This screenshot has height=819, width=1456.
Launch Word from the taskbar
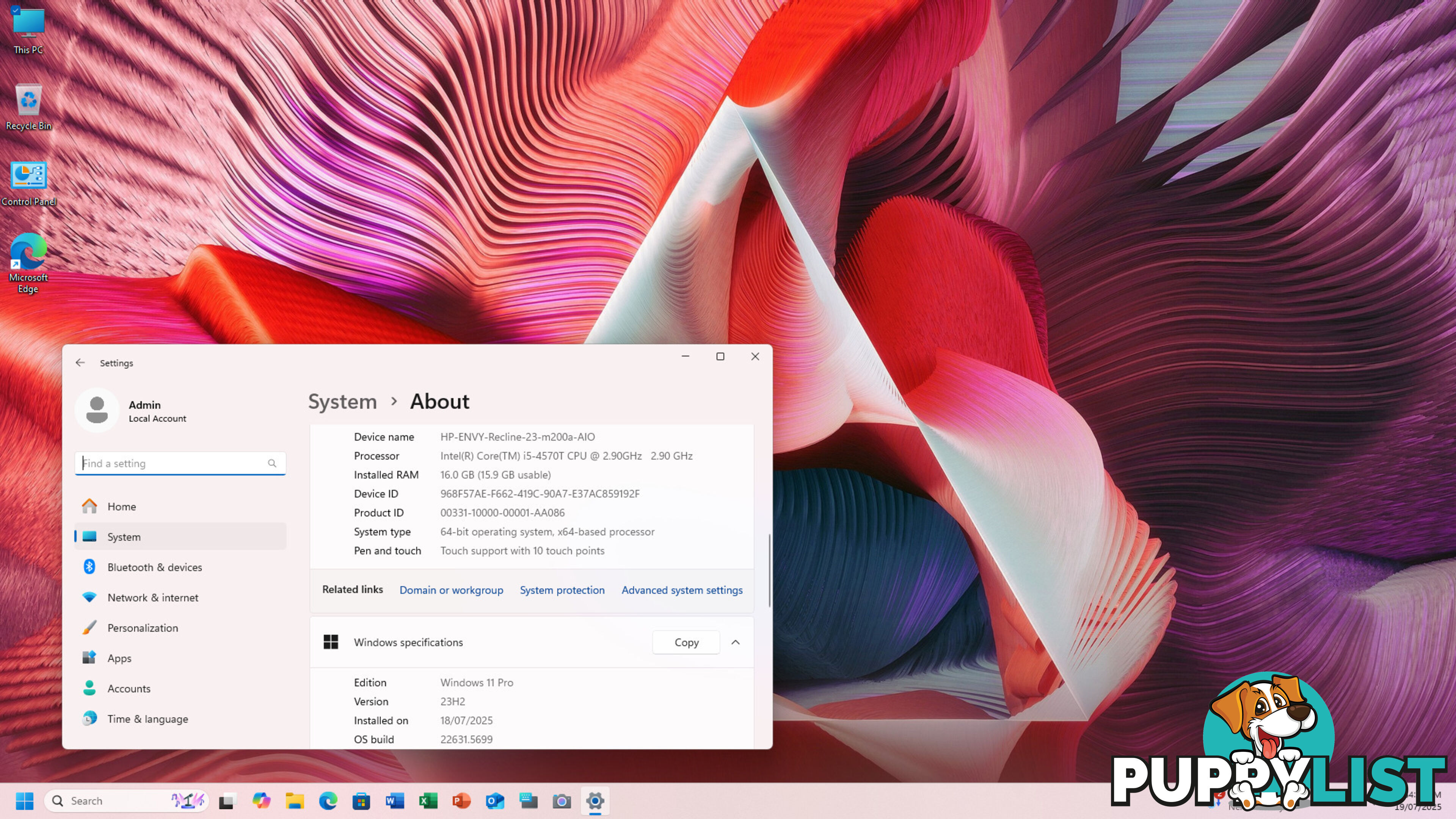394,801
